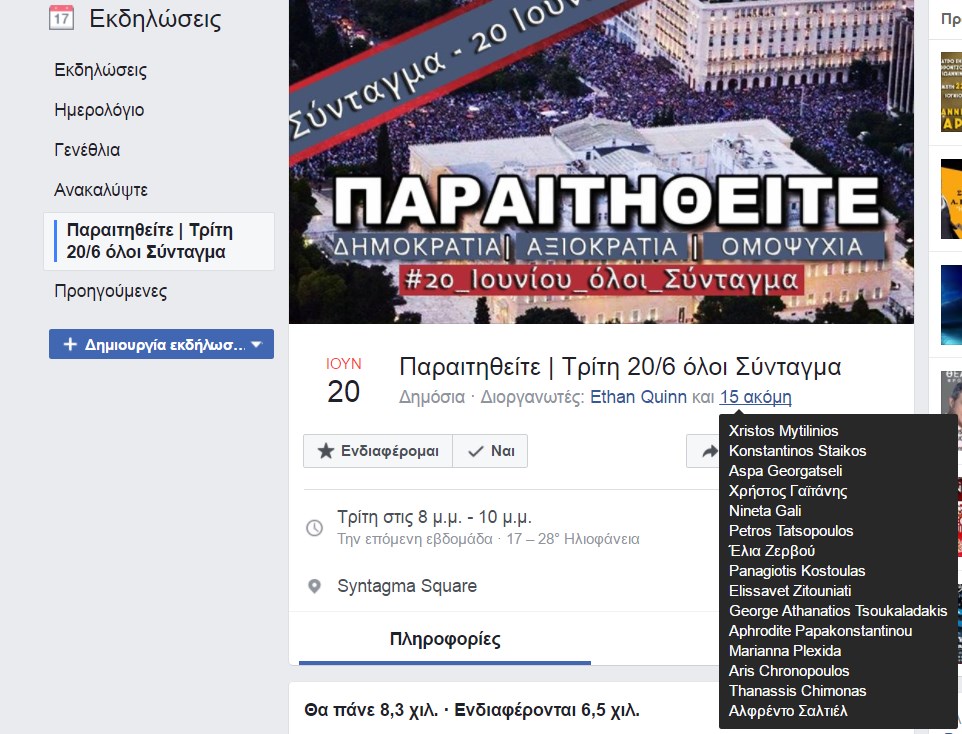Open the top suggested event thumbnail
The height and width of the screenshot is (734, 962).
(951, 92)
